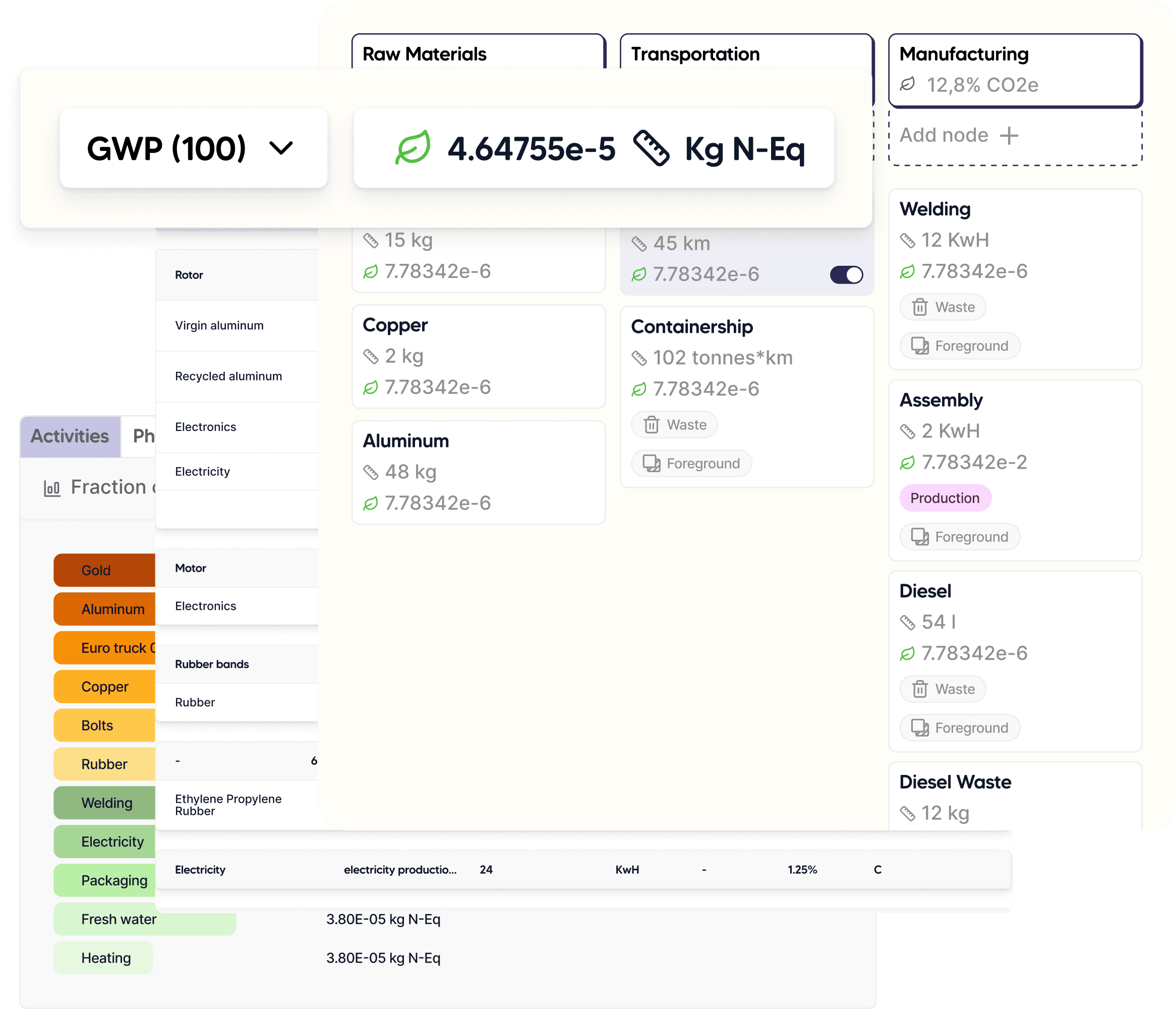
Task: Click the ruler icon next to 12 KwH
Action: [908, 241]
